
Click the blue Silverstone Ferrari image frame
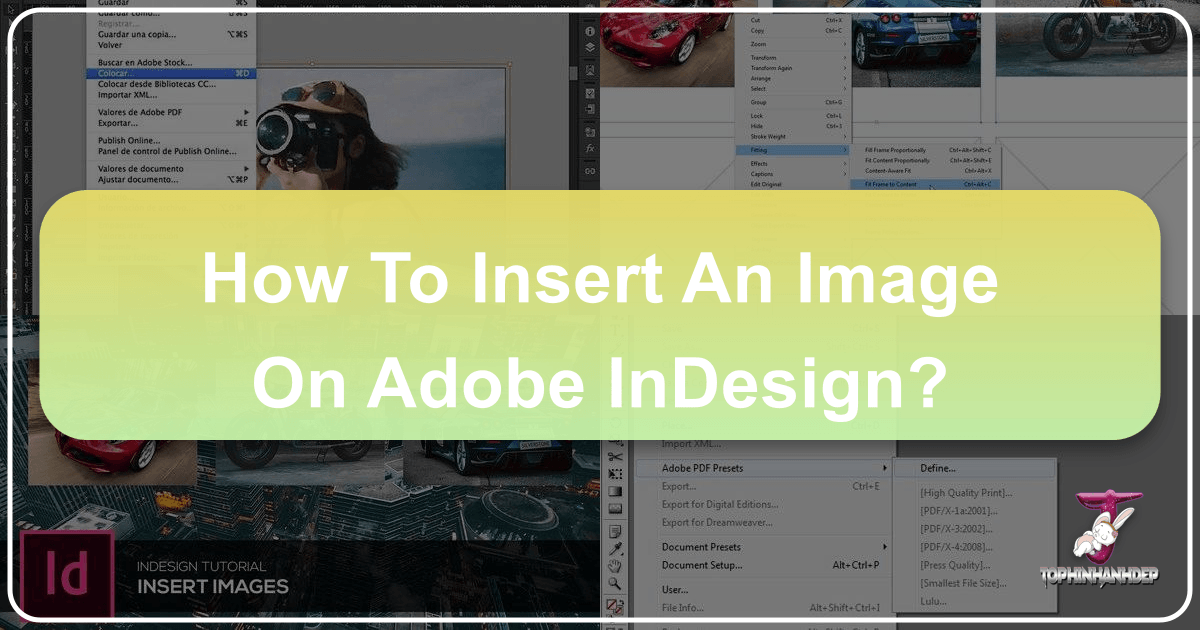coord(915,42)
